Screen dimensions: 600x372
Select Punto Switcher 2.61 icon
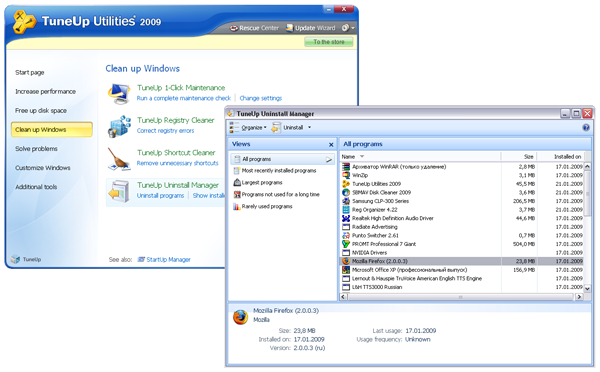tap(346, 236)
